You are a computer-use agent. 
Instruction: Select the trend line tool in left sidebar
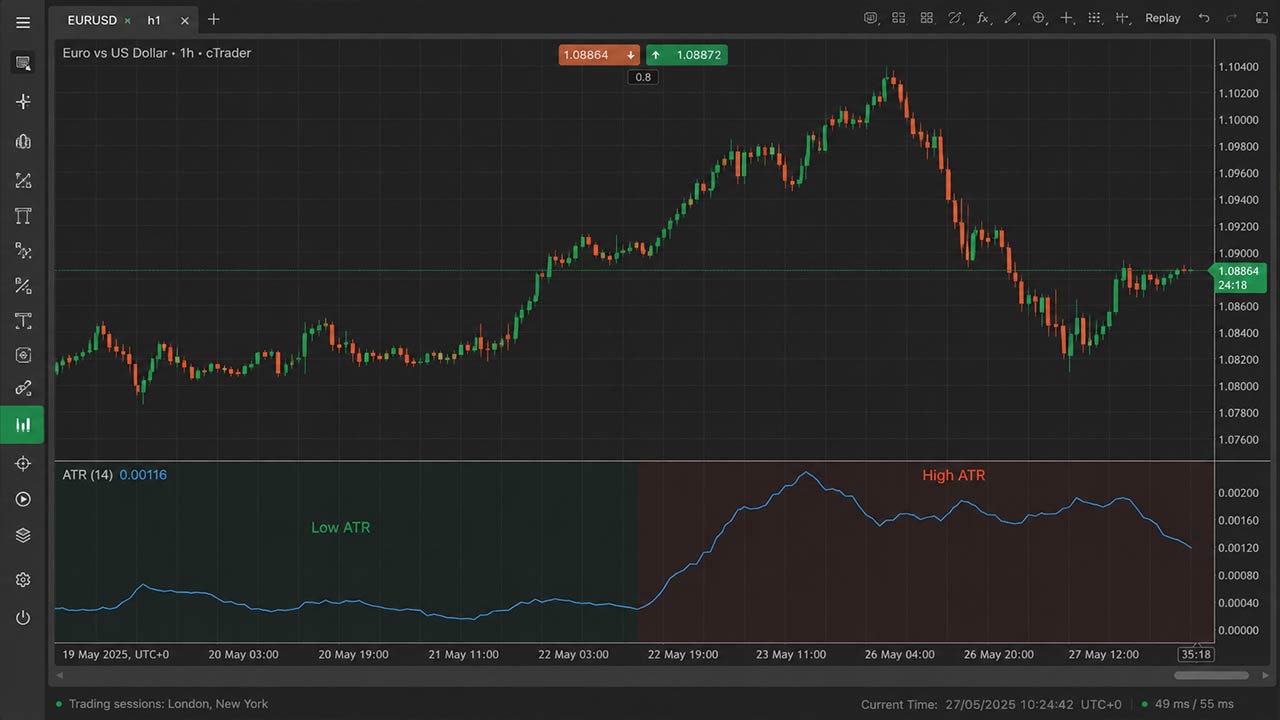(23, 181)
